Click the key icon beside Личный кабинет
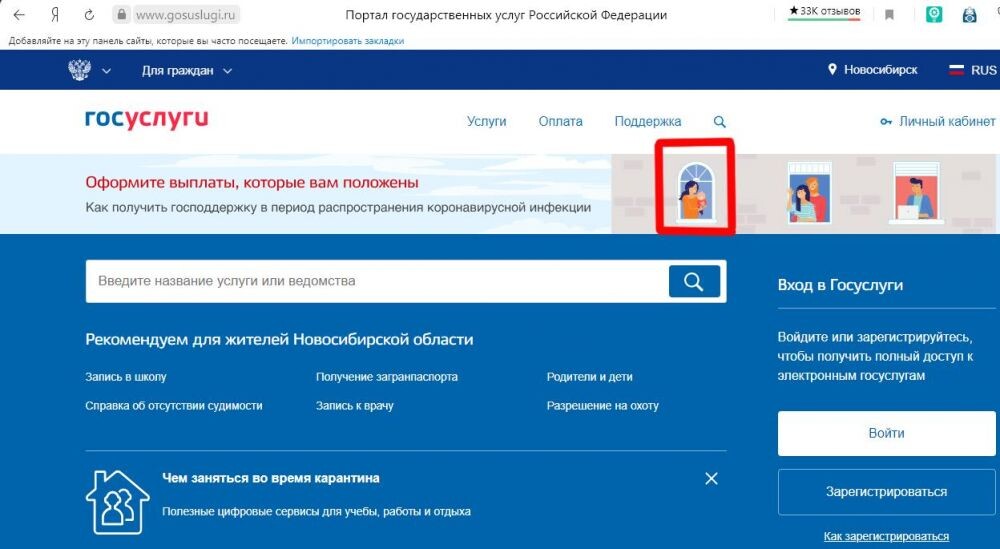 pyautogui.click(x=886, y=122)
